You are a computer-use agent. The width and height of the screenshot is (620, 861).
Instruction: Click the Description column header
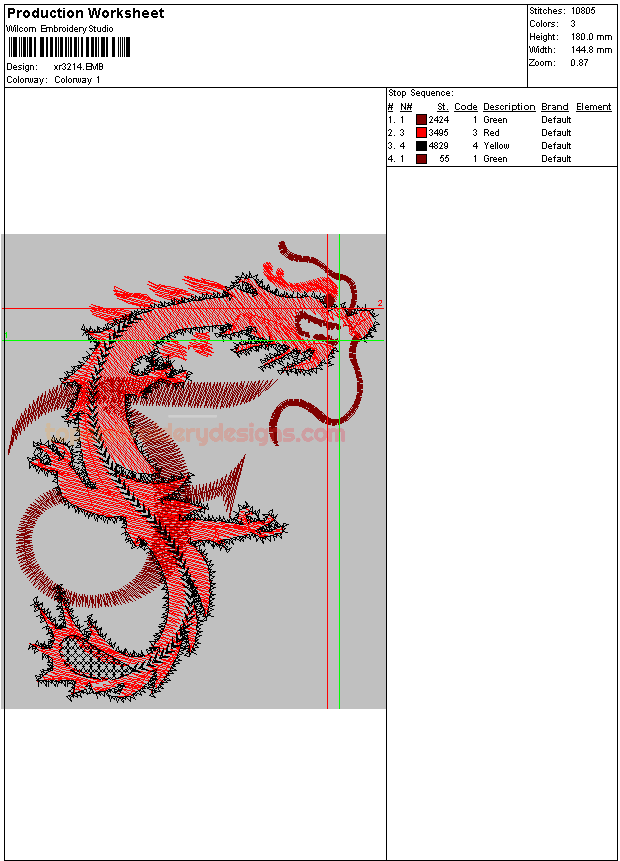[x=509, y=107]
